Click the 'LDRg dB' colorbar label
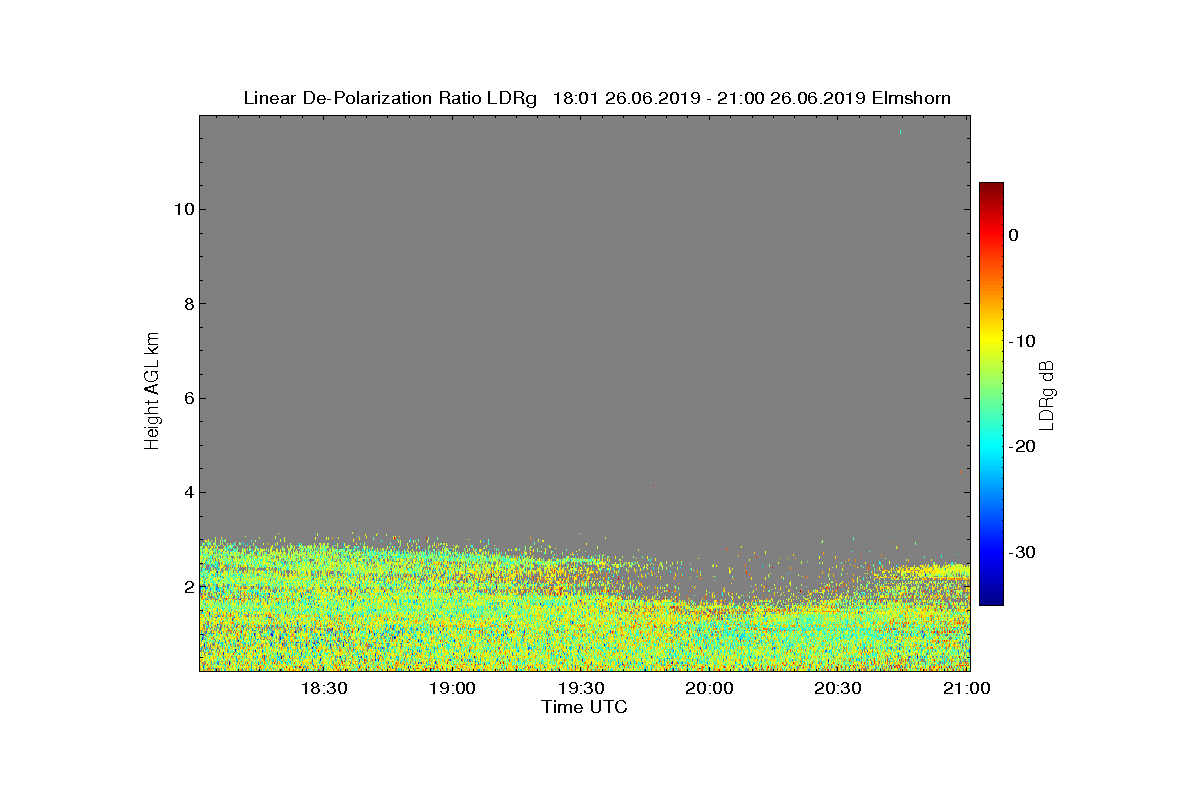 tap(1047, 394)
